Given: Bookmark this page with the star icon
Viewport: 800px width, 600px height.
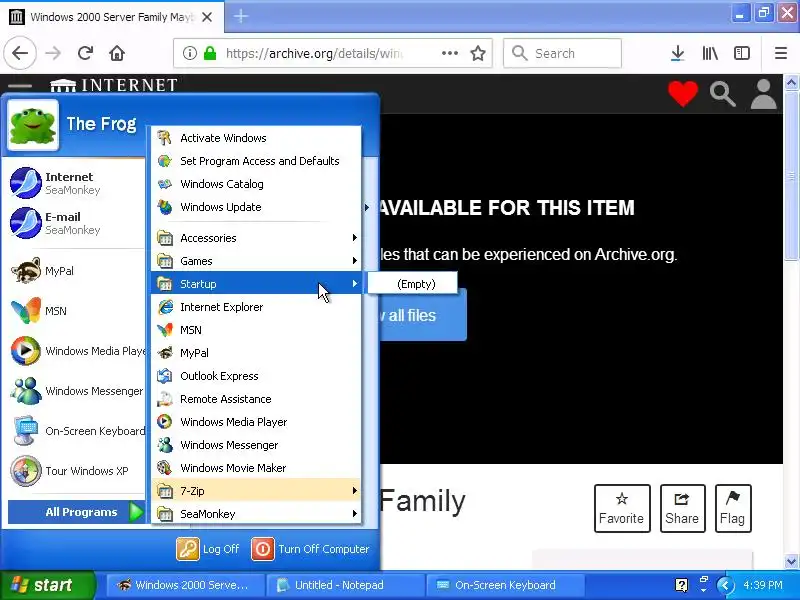Looking at the screenshot, I should 478,53.
